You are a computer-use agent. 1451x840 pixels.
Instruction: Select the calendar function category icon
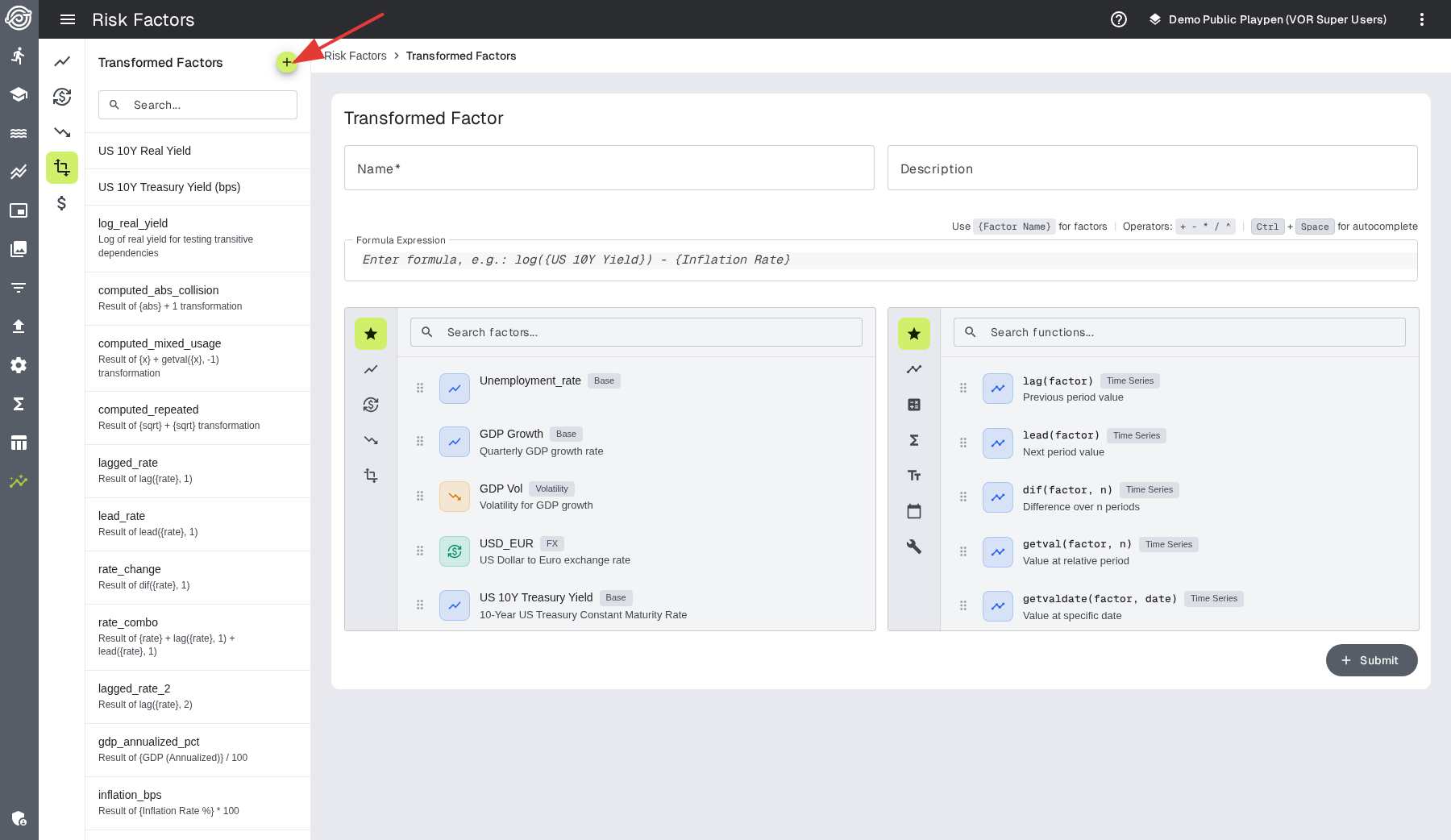(x=913, y=511)
